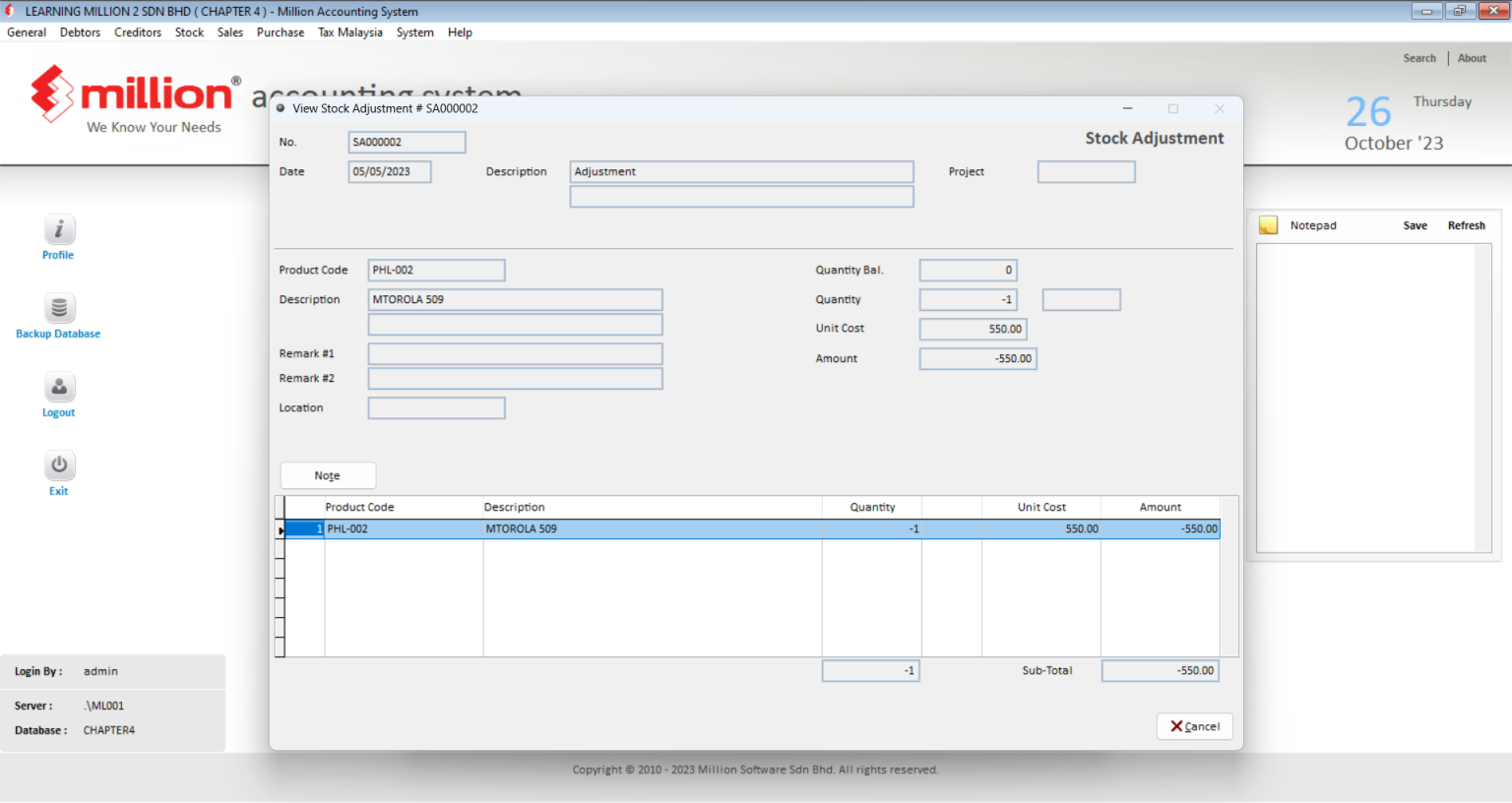
Task: Click the Date field 05/05/2023
Action: point(390,172)
